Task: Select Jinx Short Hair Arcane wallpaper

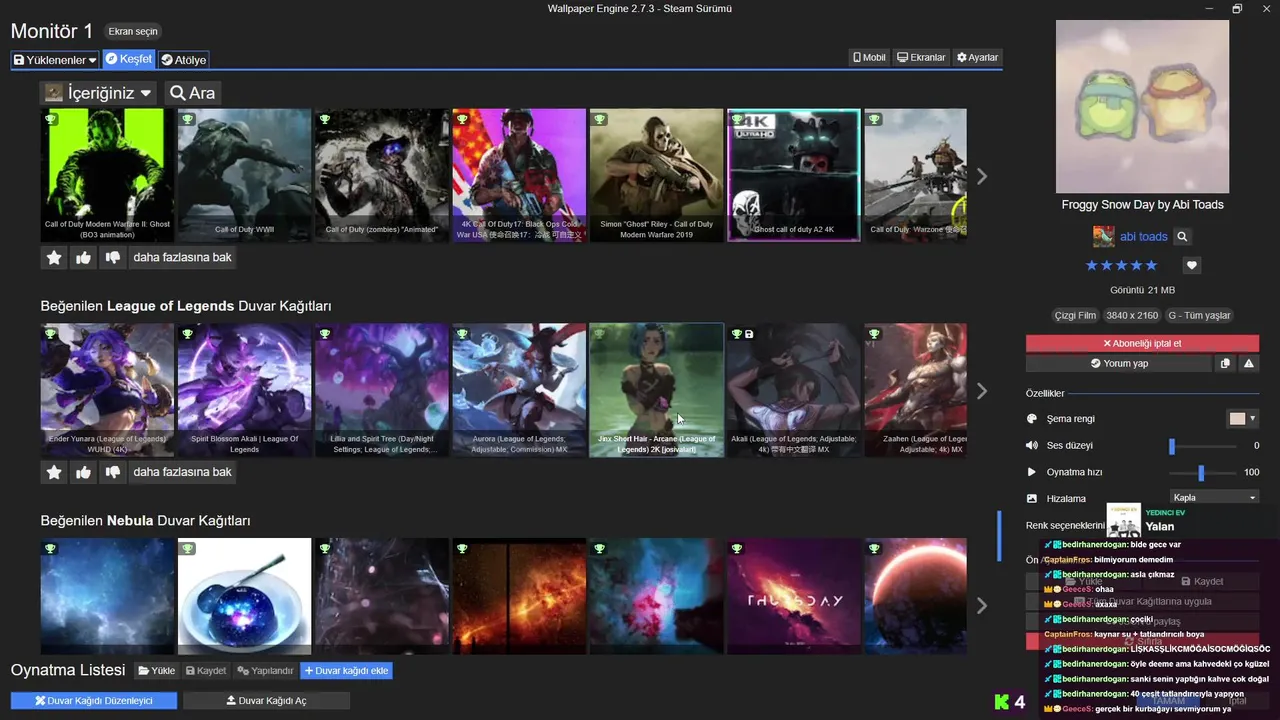Action: pos(656,390)
